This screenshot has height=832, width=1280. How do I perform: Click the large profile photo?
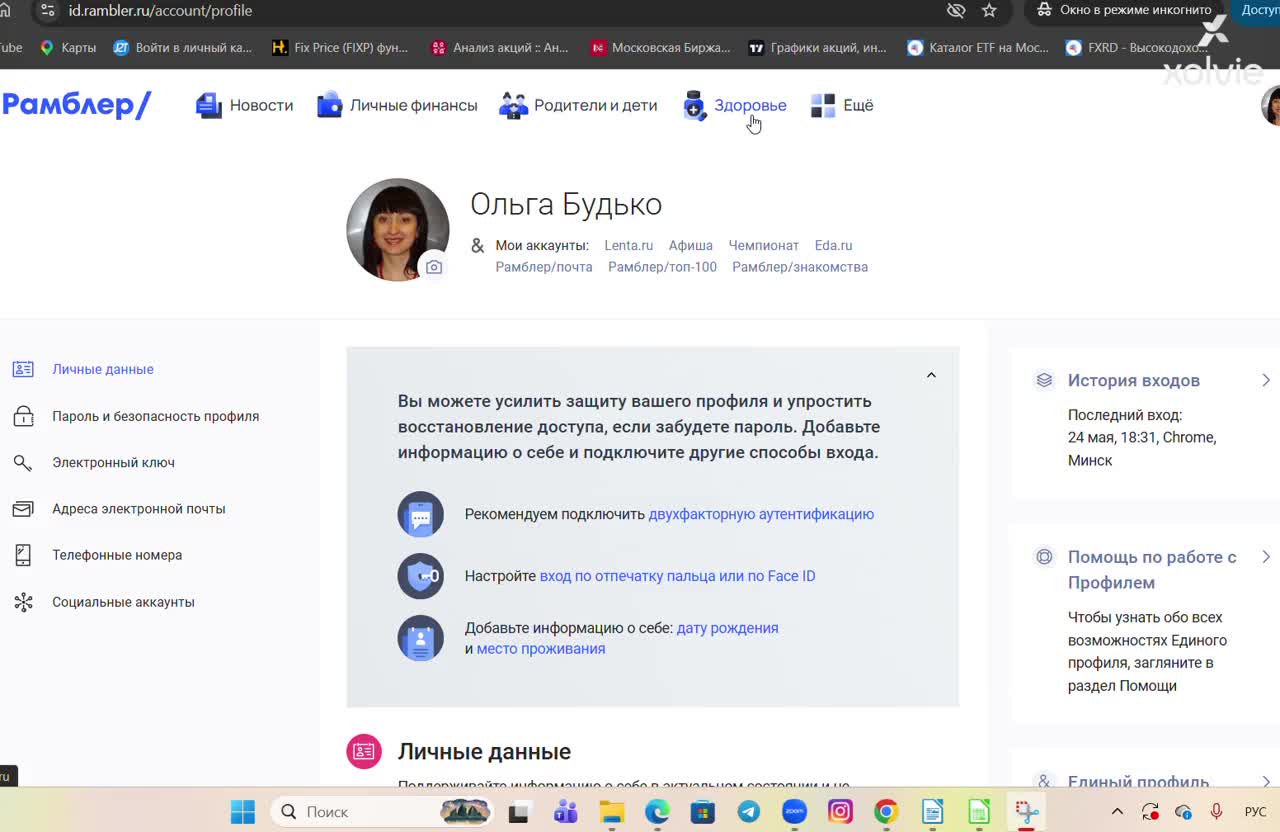tap(397, 229)
